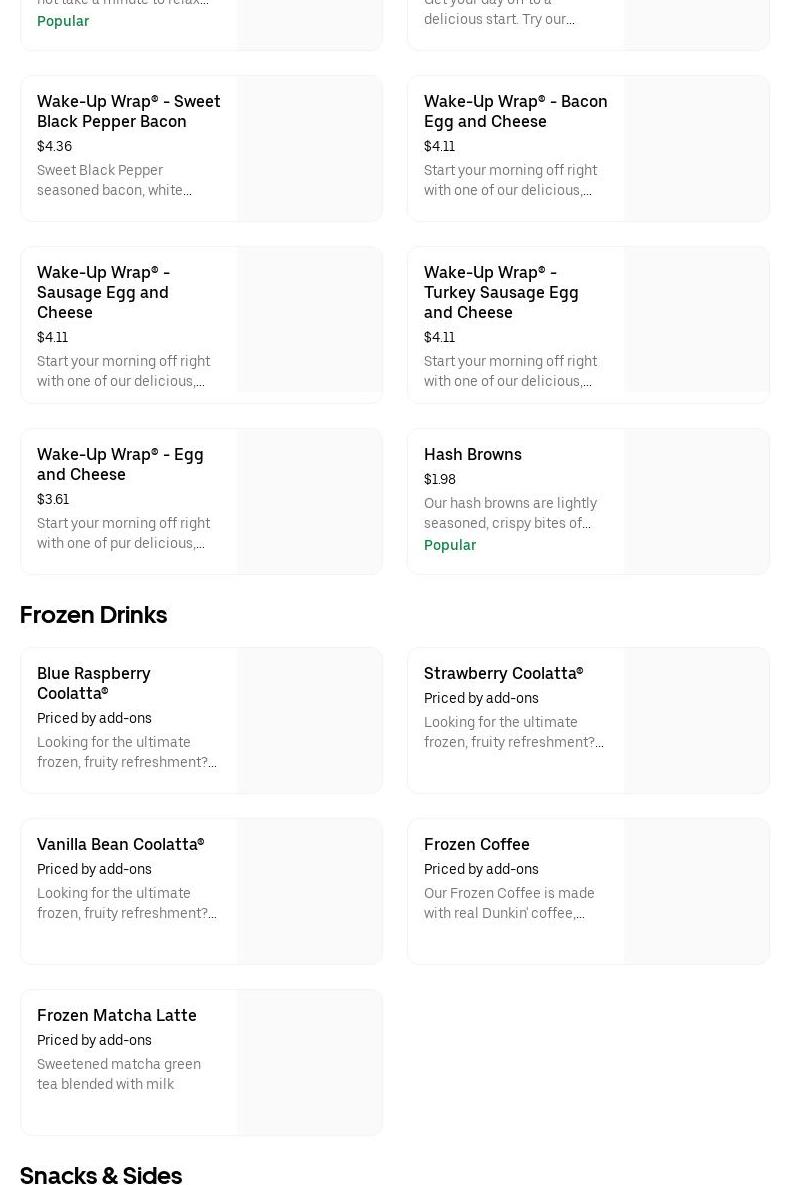This screenshot has height=1185, width=804.
Task: Open the Hash Browns menu item
Action: [472, 454]
